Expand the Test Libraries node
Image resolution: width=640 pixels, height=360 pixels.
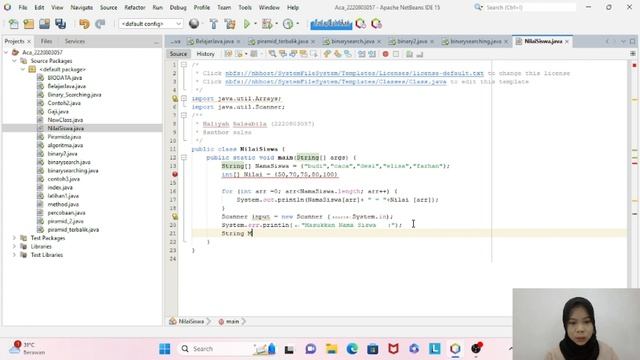coord(14,255)
